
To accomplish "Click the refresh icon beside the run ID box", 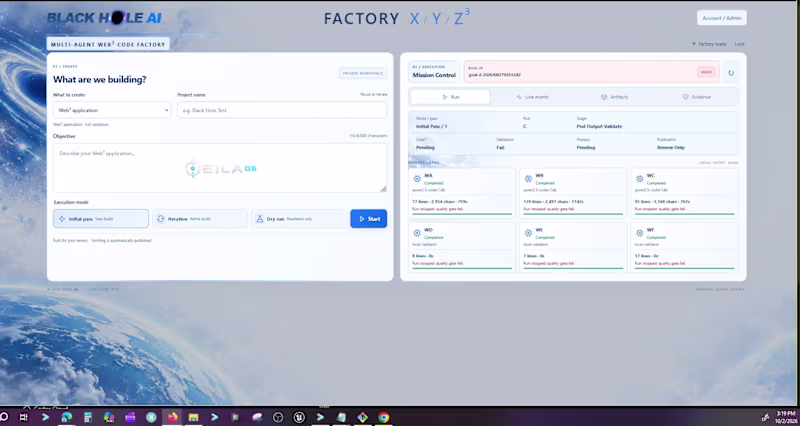I will (731, 73).
